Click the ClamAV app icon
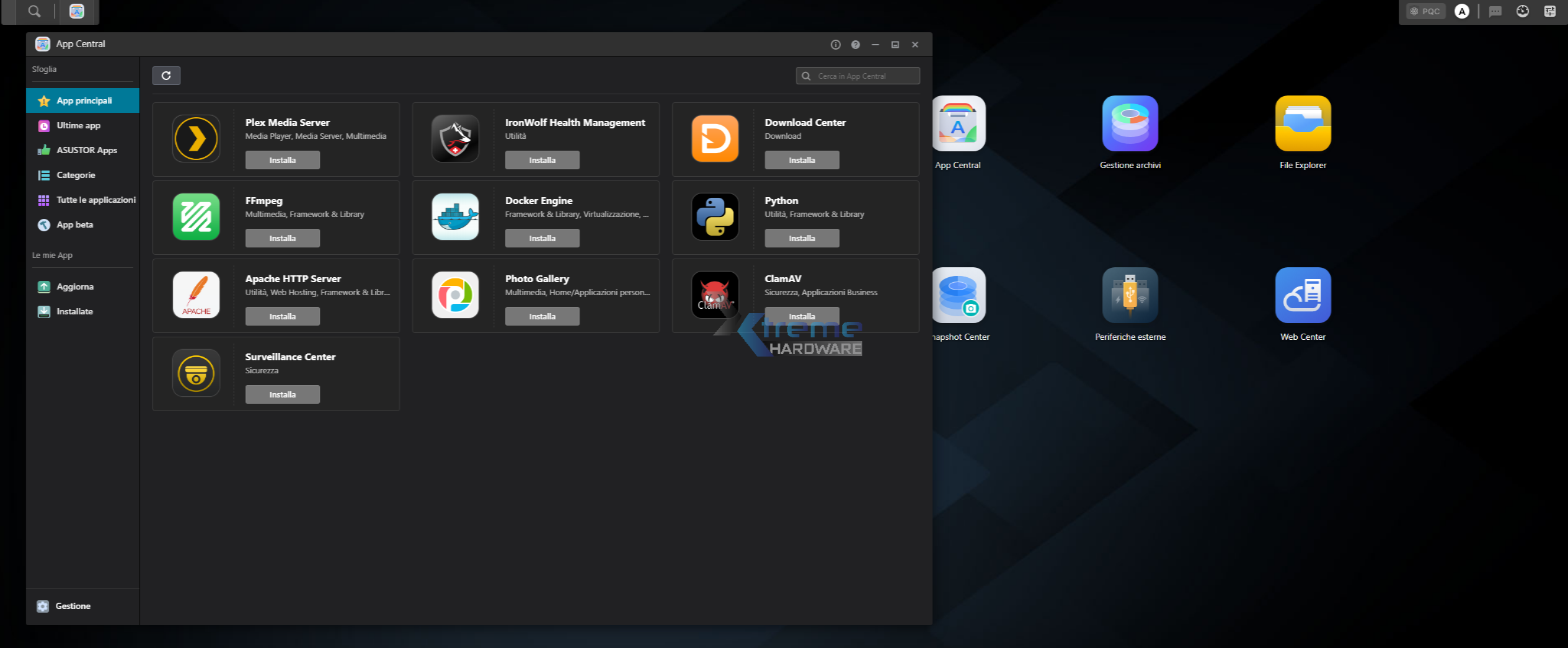This screenshot has height=648, width=1568. [x=715, y=295]
